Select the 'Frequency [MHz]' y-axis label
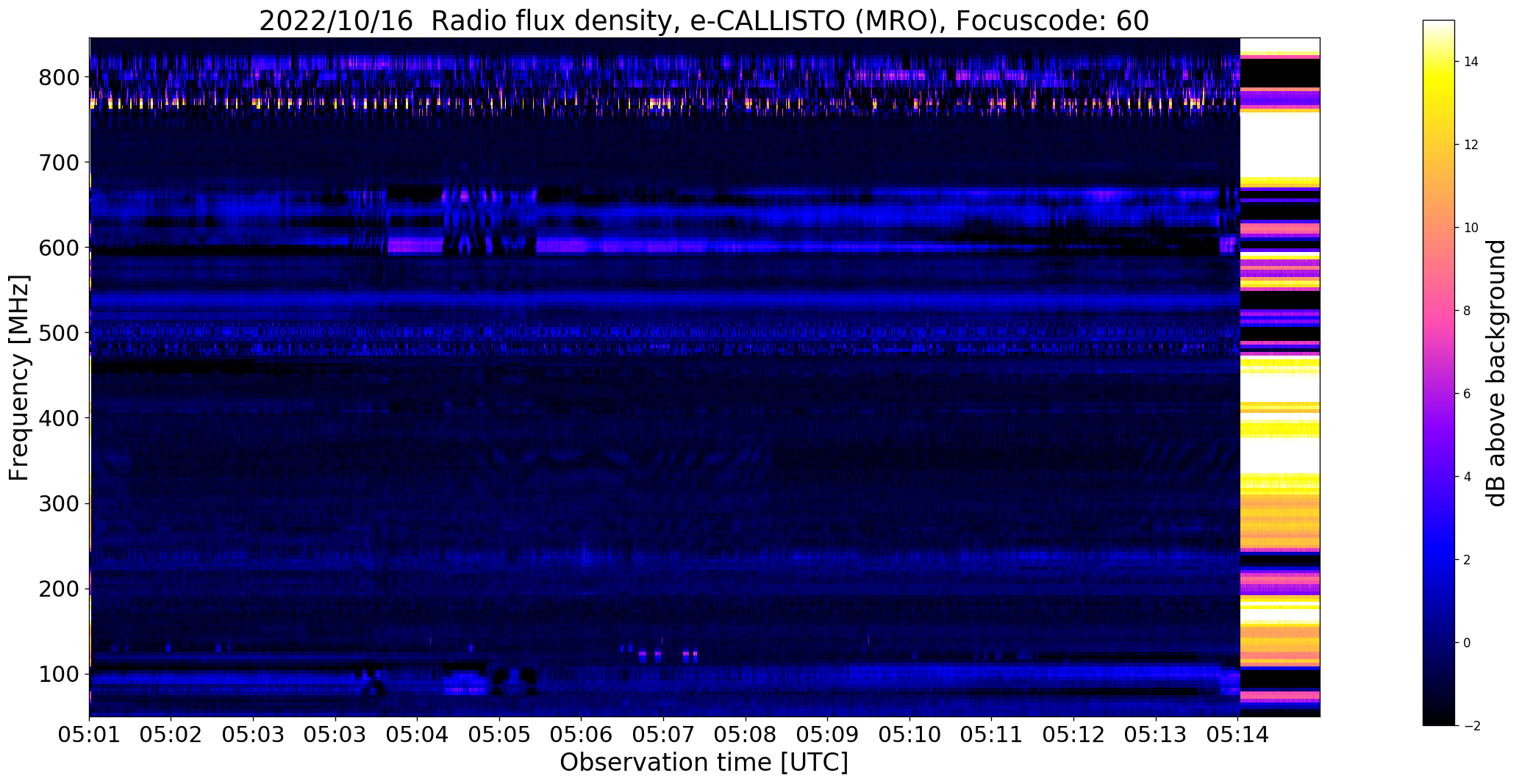Screen dimensions: 1519x784 (x=19, y=378)
